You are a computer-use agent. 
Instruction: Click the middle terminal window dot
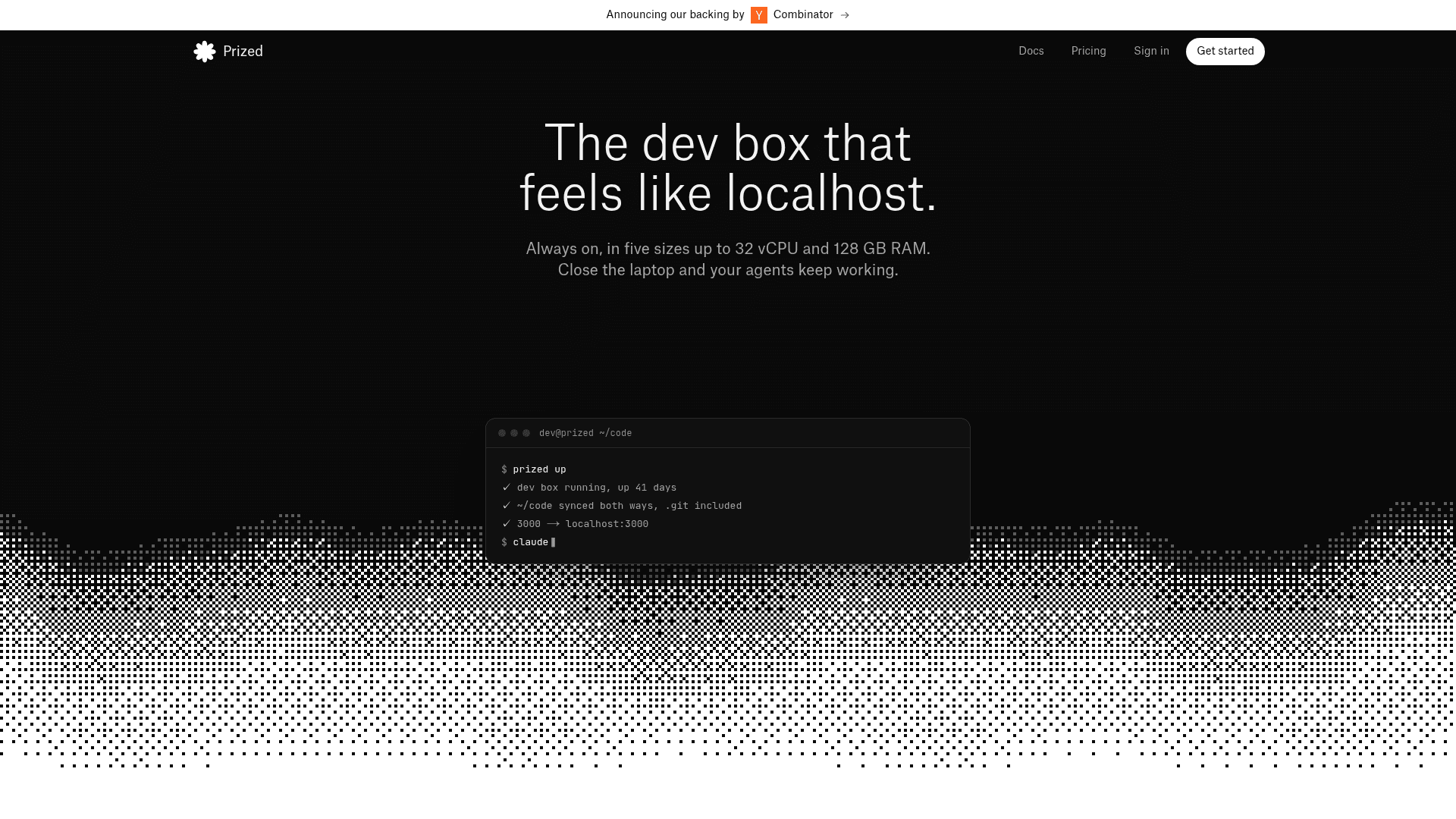514,433
